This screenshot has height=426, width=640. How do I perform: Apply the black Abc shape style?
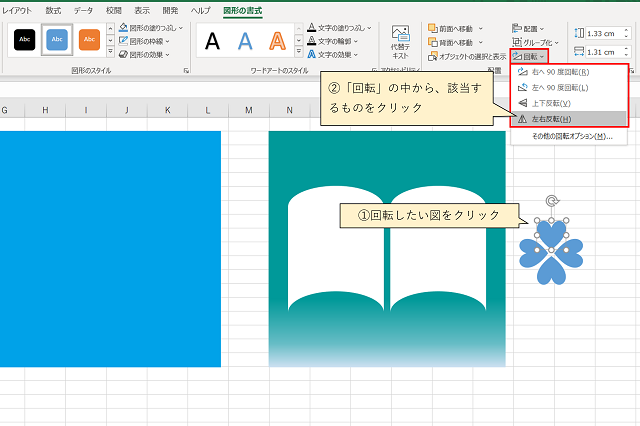[24, 40]
